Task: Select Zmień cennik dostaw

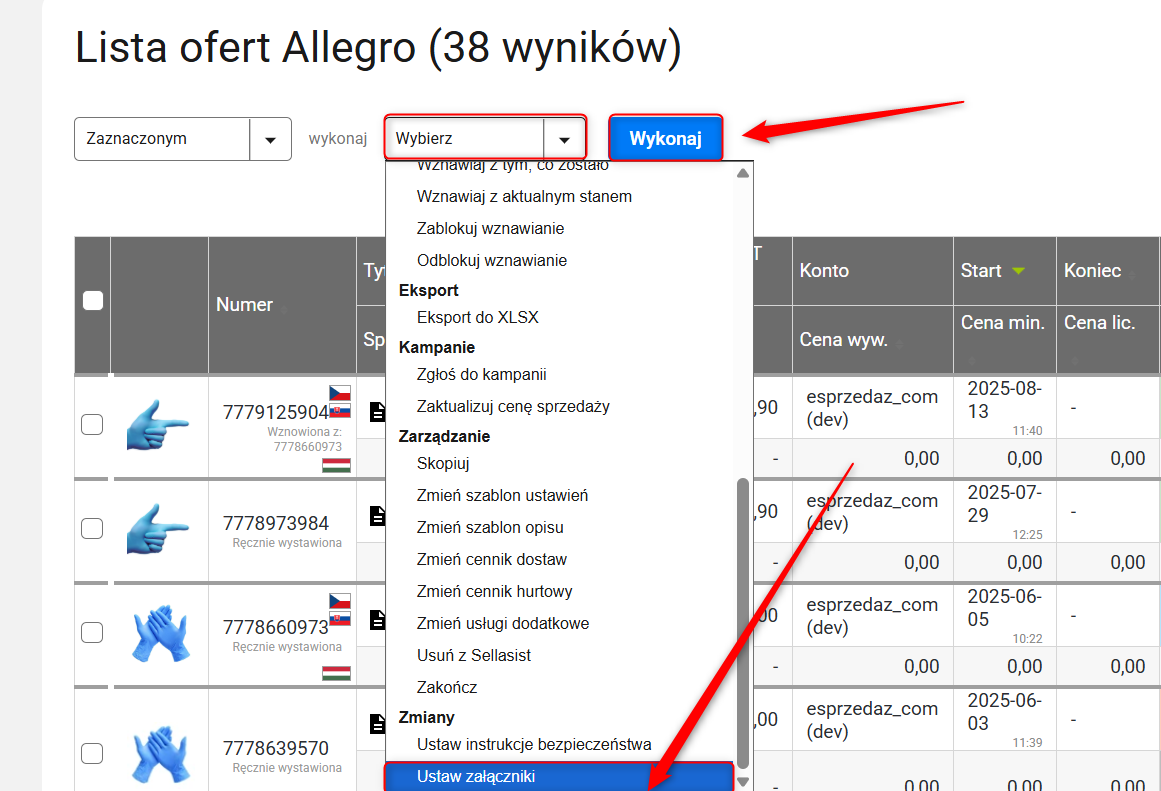Action: click(x=492, y=560)
